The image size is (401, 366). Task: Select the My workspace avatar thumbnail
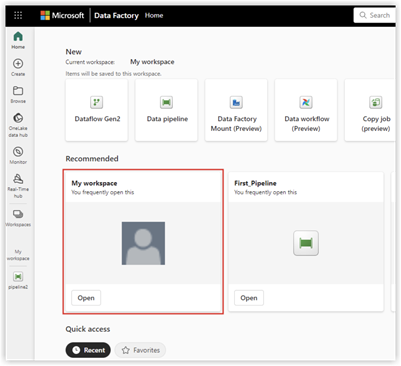(x=143, y=243)
